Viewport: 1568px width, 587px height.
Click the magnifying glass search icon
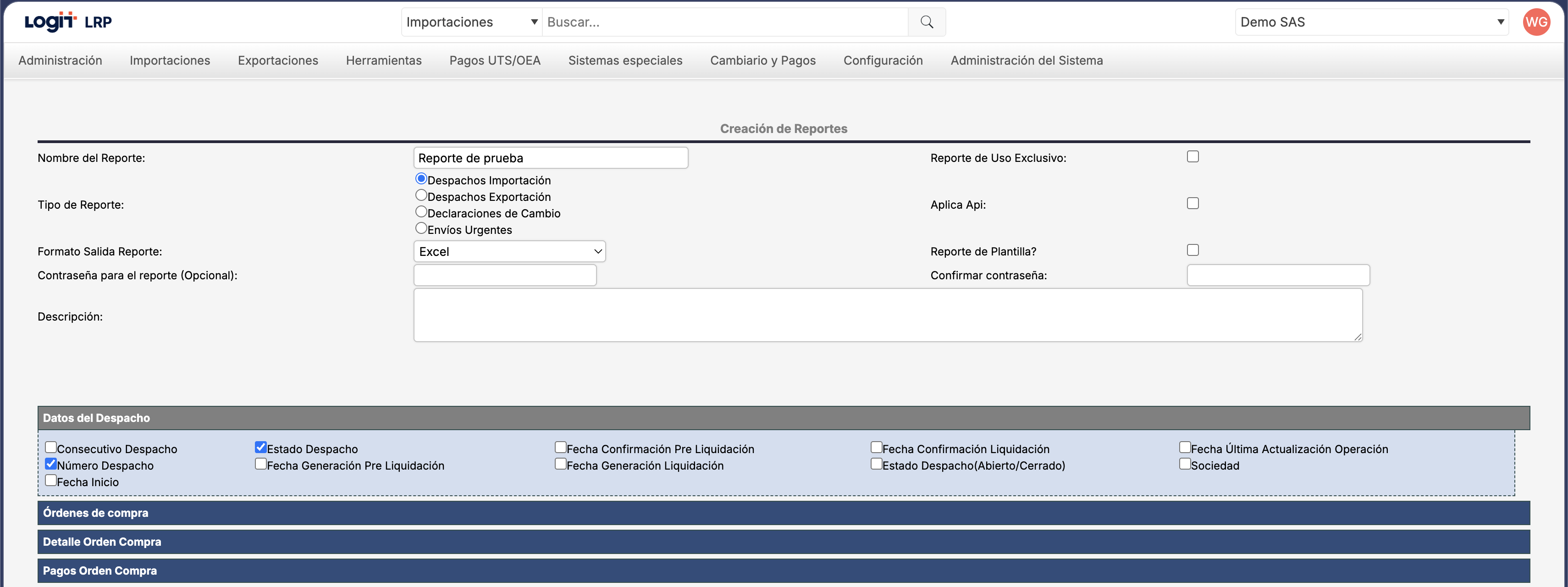[x=927, y=22]
